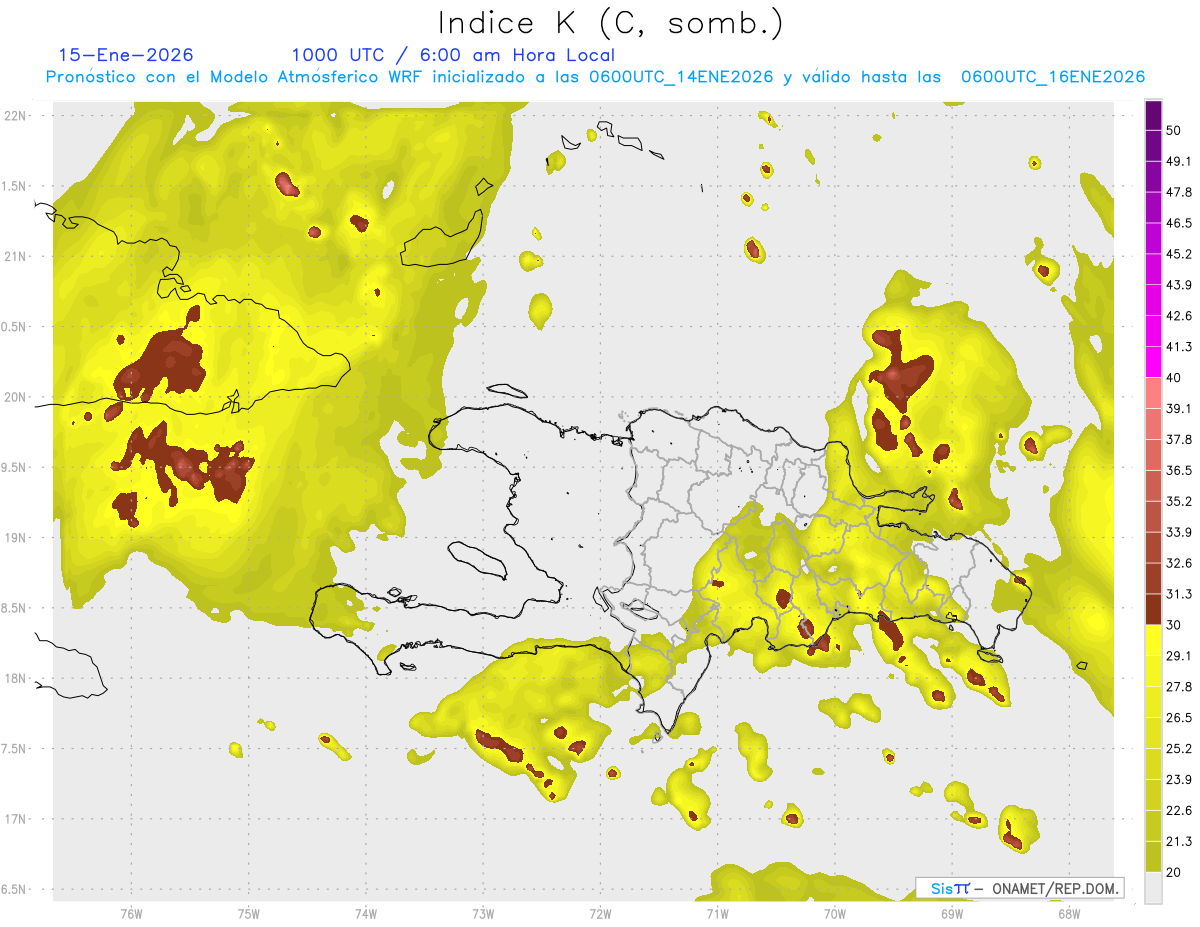Click the '75W' longitude label

click(x=248, y=913)
